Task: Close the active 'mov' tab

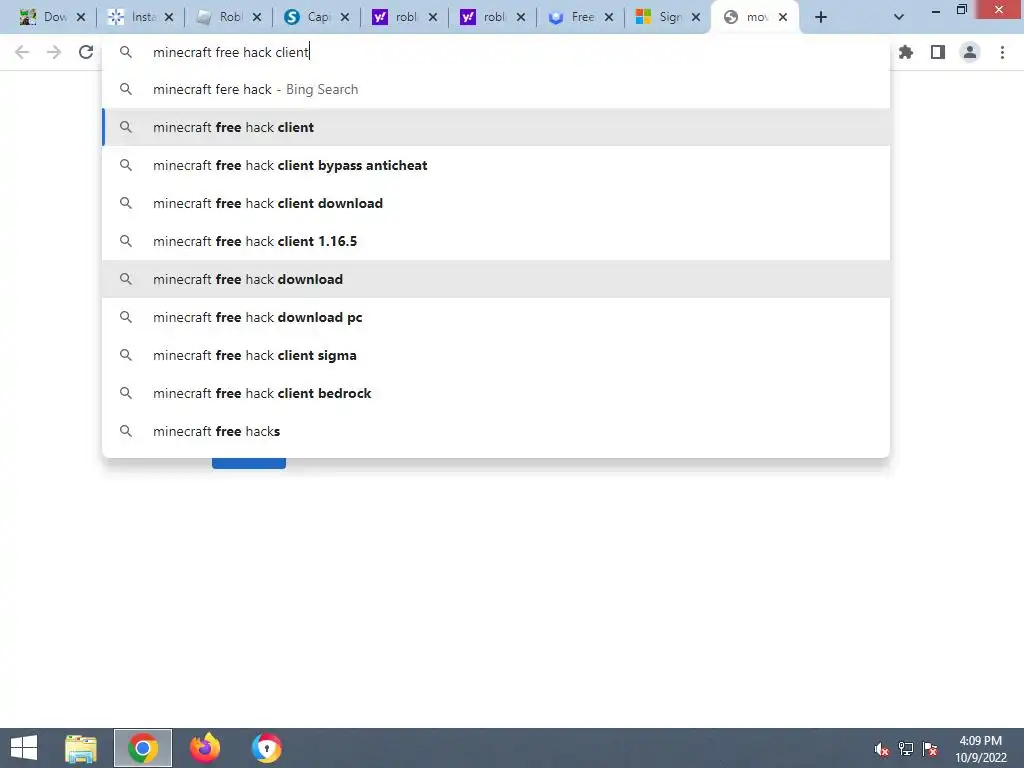Action: [x=783, y=18]
